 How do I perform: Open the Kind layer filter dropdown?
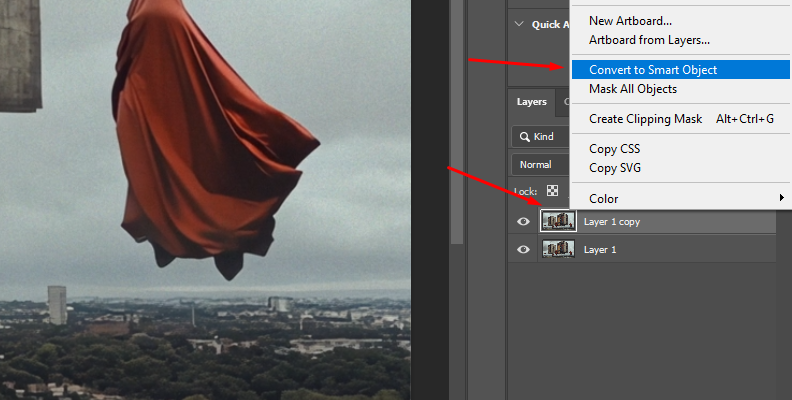(540, 136)
